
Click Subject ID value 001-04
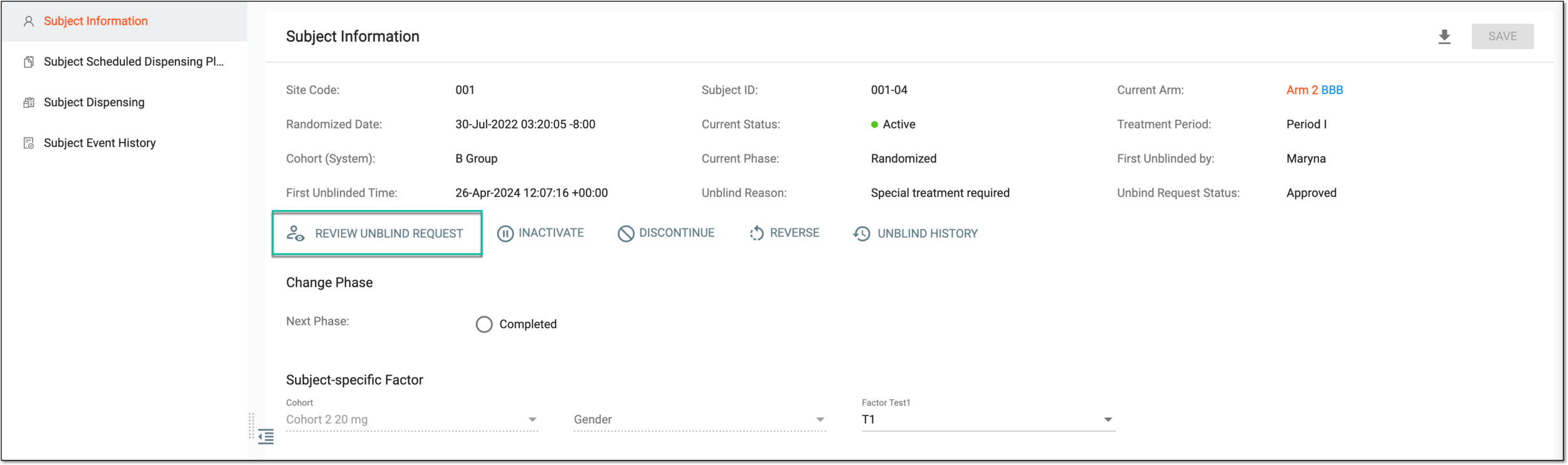889,90
